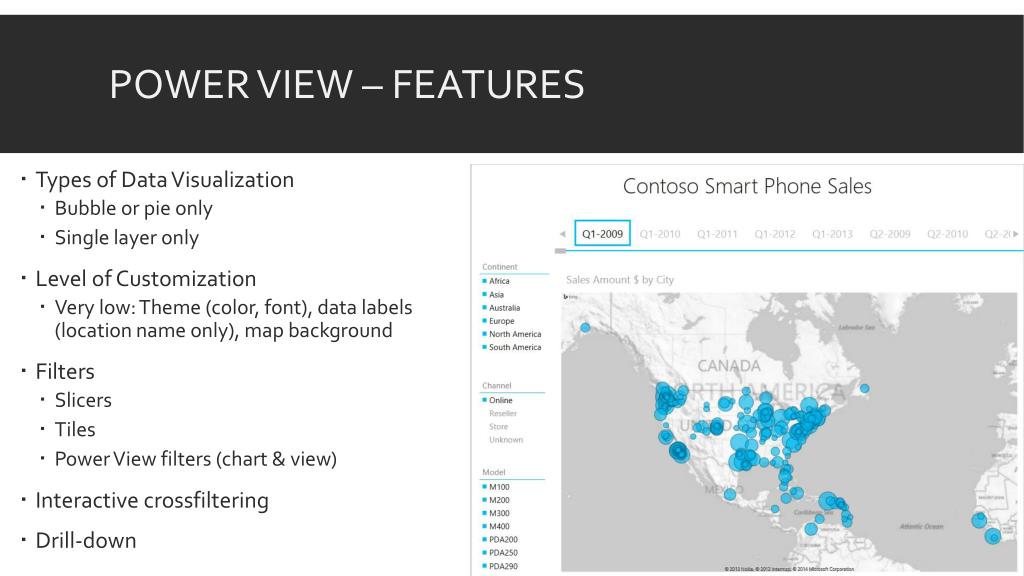Click the Bubble or pie only bullet
Viewport: 1024px width, 576px height.
133,208
